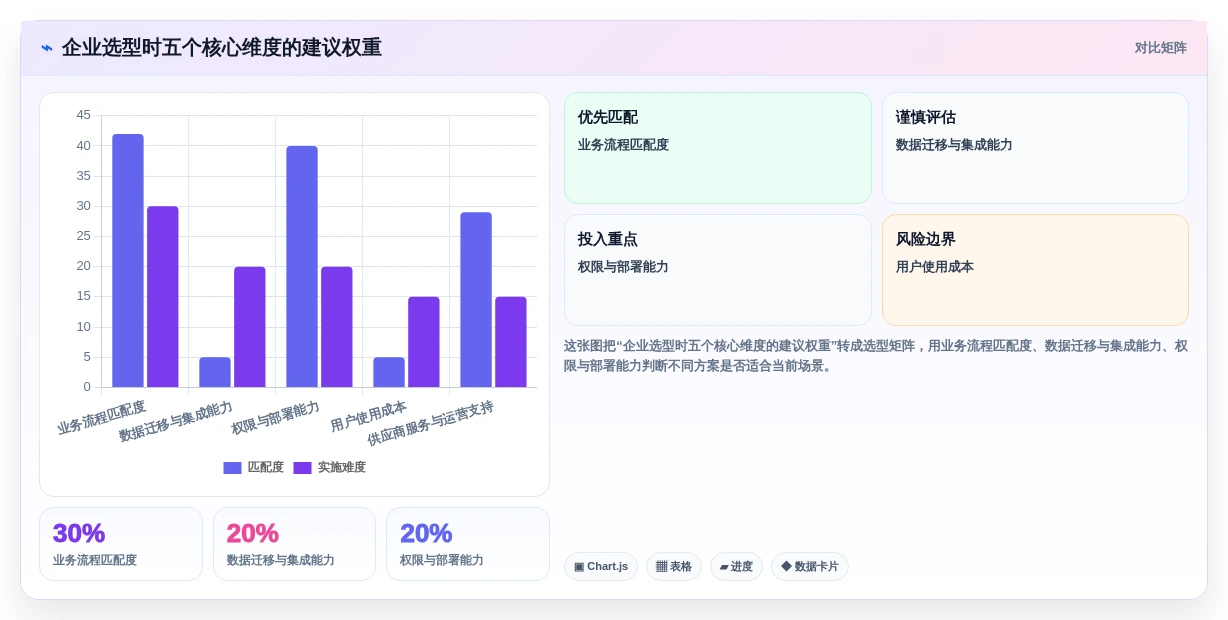Click the text 用户使用成本 in 风险边界 card
Screen dimensions: 1228x620
tap(935, 267)
